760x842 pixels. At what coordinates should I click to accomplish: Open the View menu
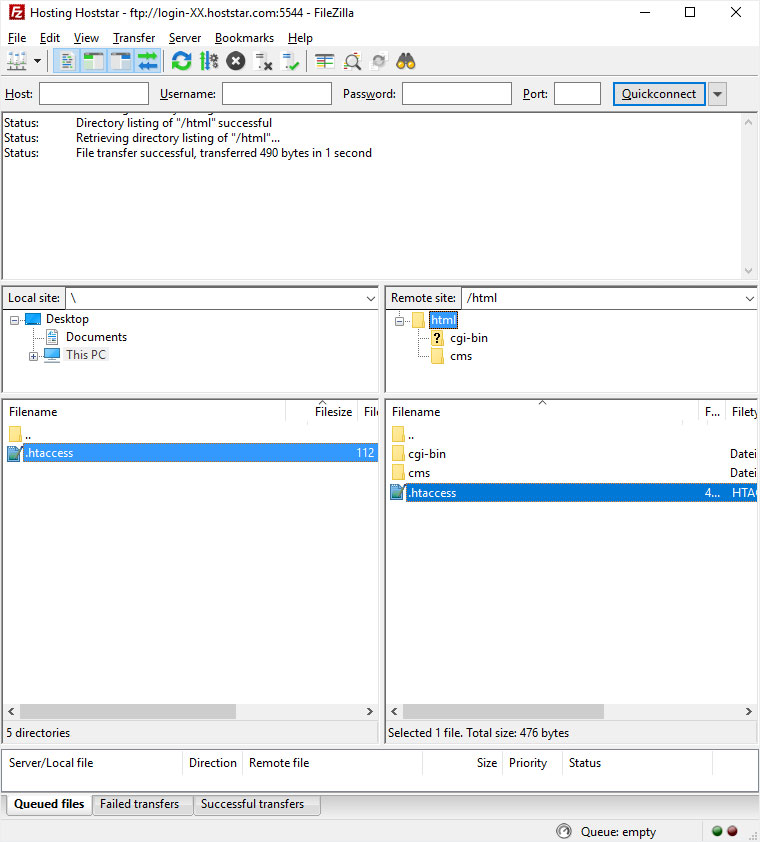point(86,38)
